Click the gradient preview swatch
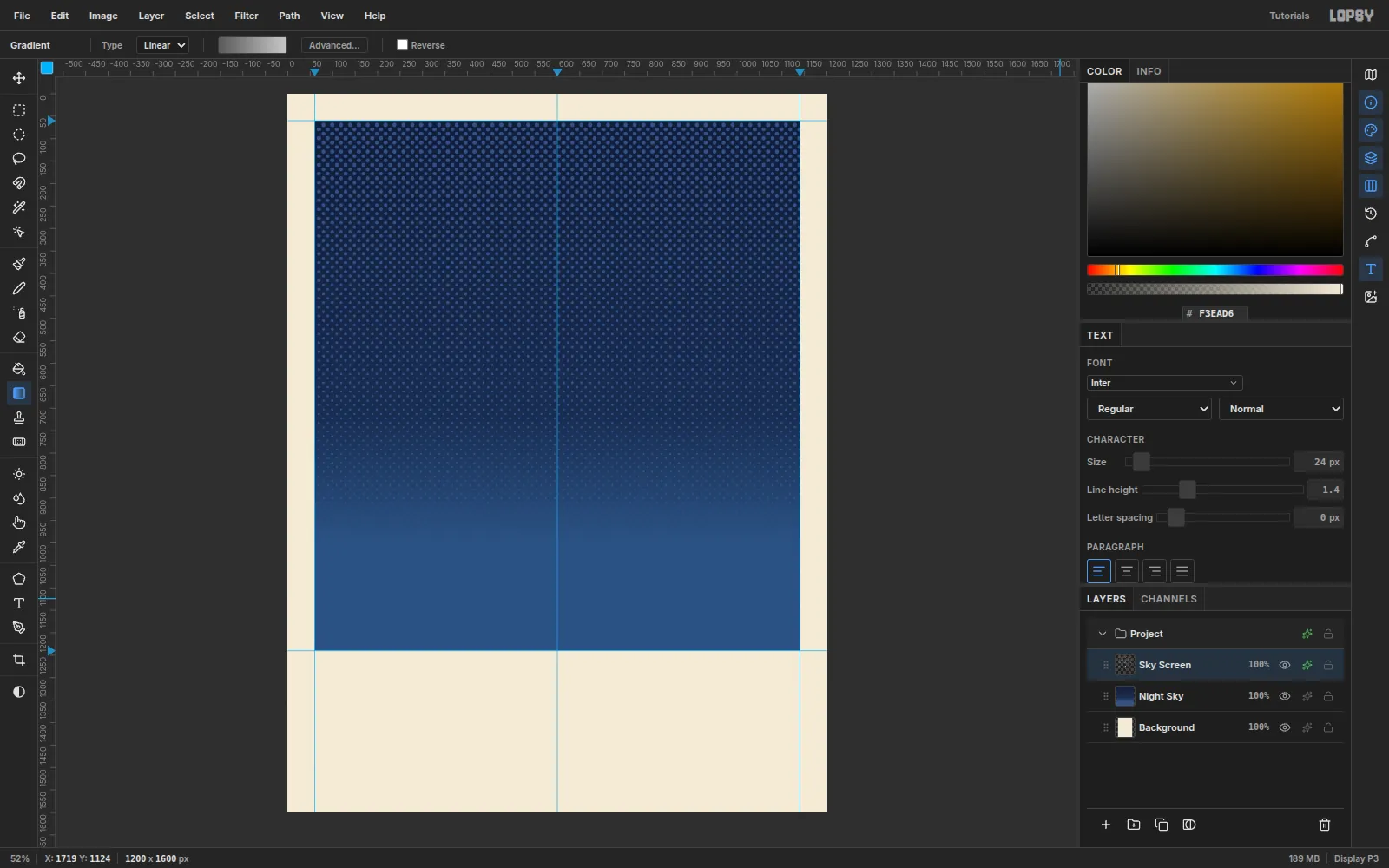The width and height of the screenshot is (1389, 868). point(253,45)
